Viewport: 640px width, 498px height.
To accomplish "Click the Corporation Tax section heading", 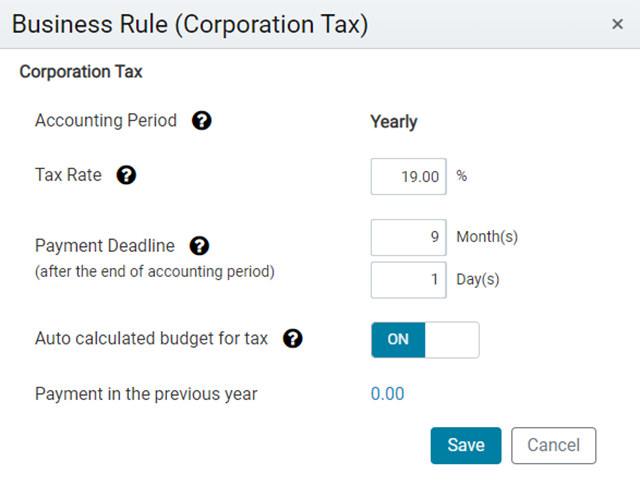I will pos(81,71).
